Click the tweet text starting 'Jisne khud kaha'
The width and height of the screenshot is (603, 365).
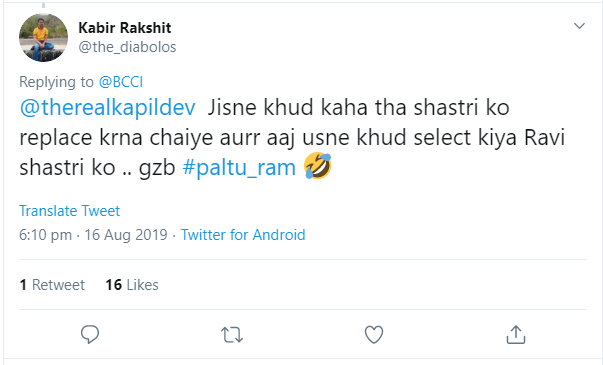(292, 137)
